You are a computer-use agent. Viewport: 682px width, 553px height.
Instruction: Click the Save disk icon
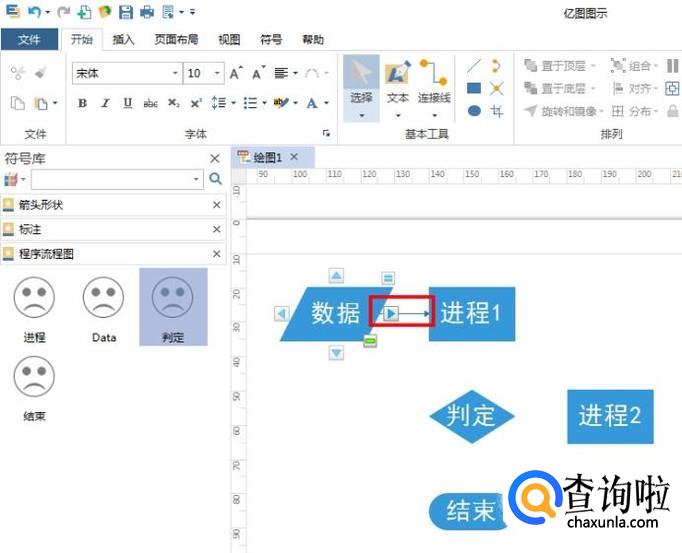[x=126, y=12]
